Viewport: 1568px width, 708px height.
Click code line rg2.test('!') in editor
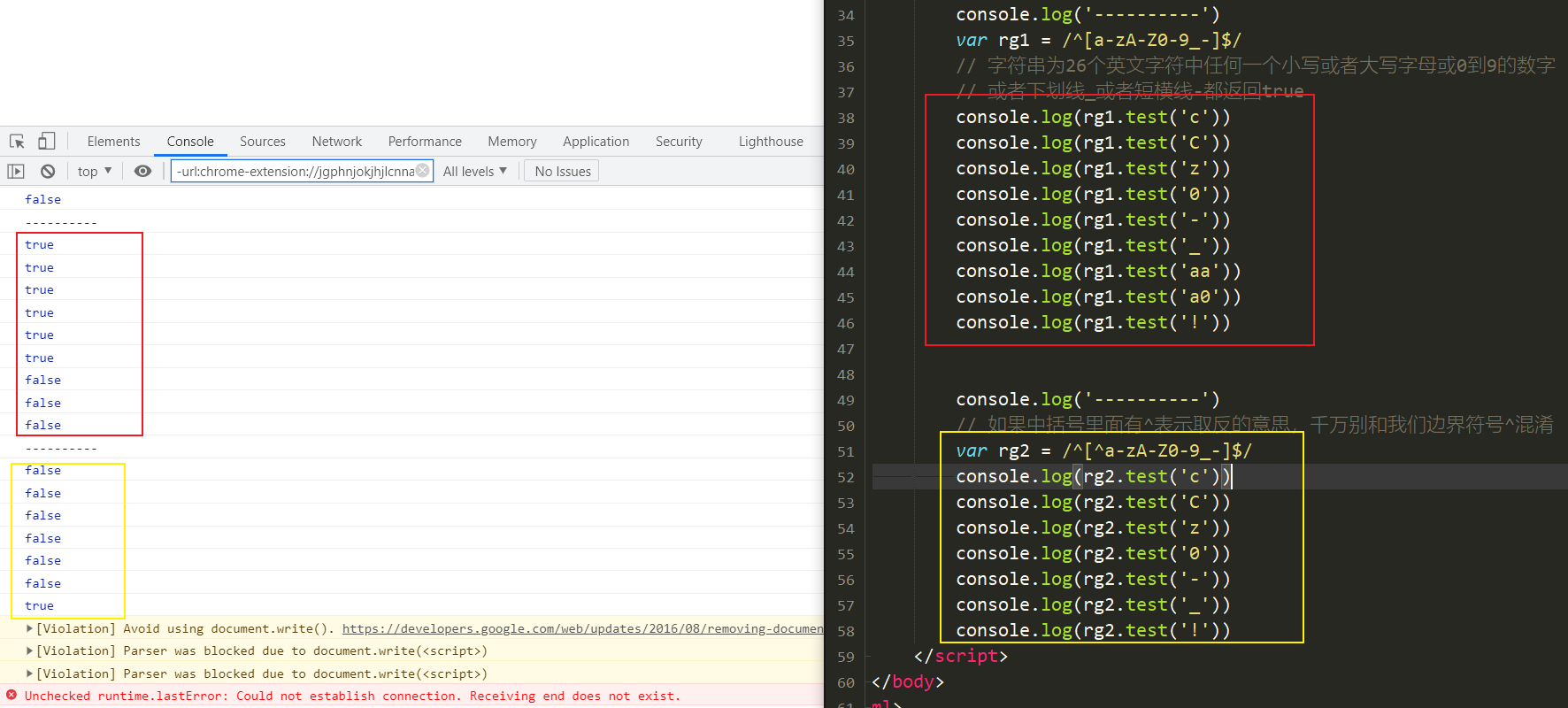[x=1093, y=631]
